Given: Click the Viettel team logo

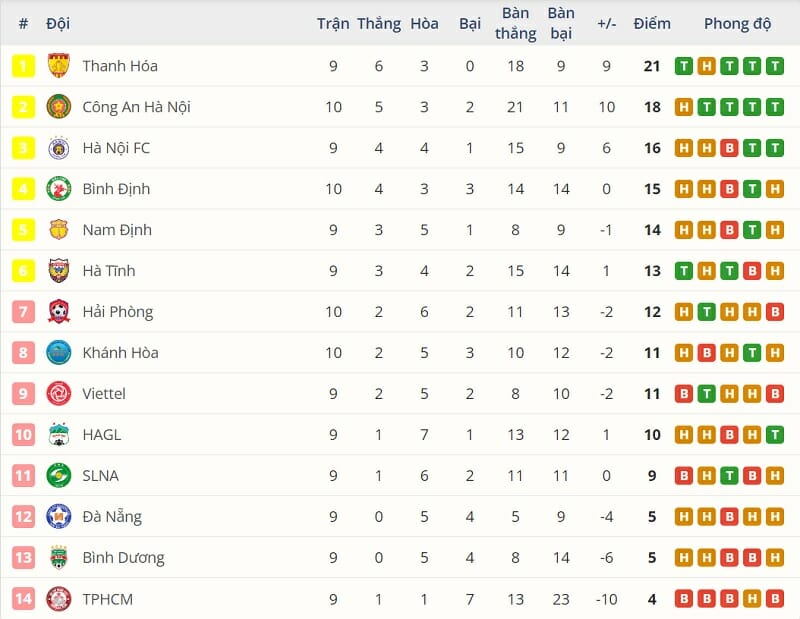Looking at the screenshot, I should (58, 394).
